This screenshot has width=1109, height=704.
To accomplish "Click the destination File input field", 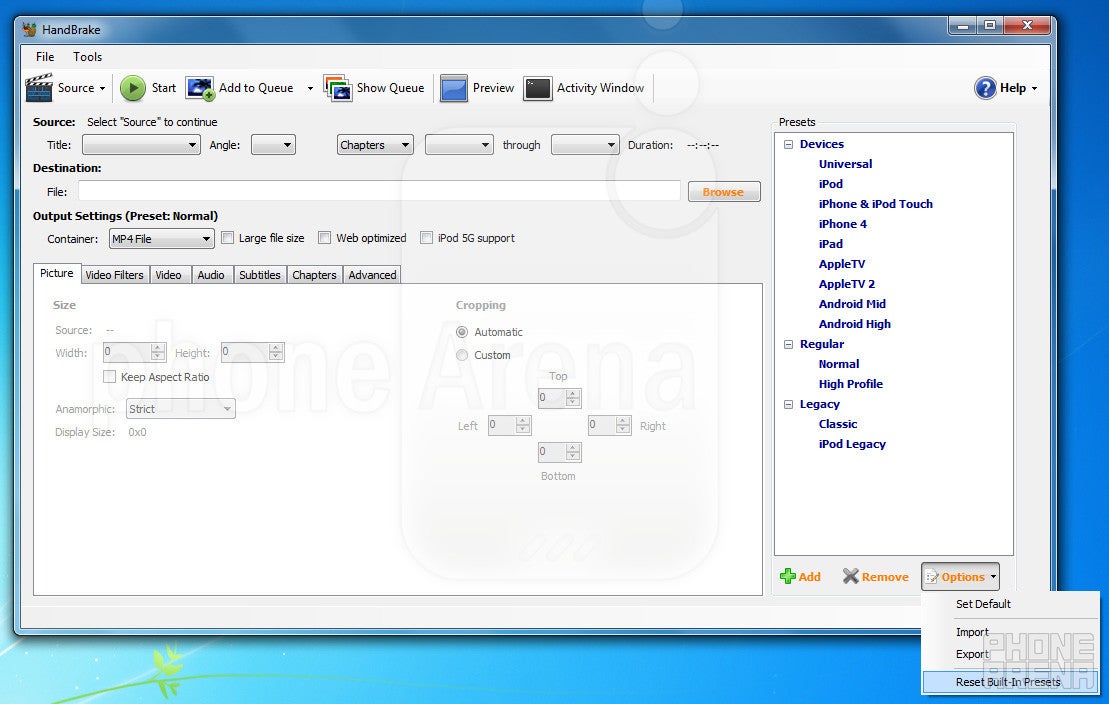I will [379, 191].
